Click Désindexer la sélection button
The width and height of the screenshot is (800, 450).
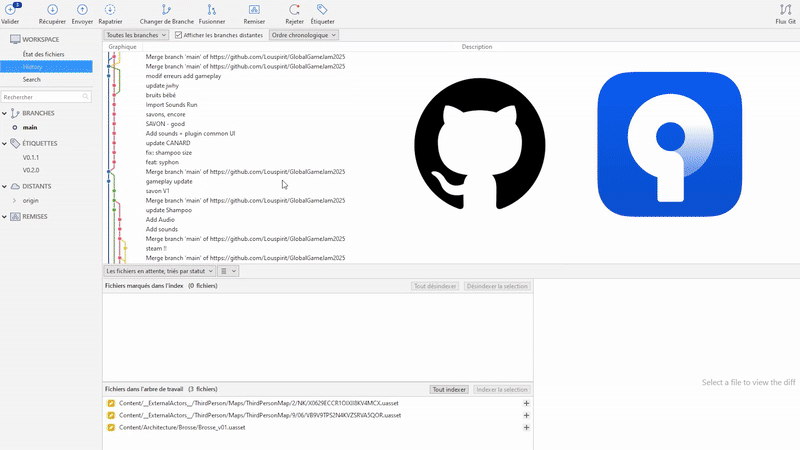click(x=497, y=286)
